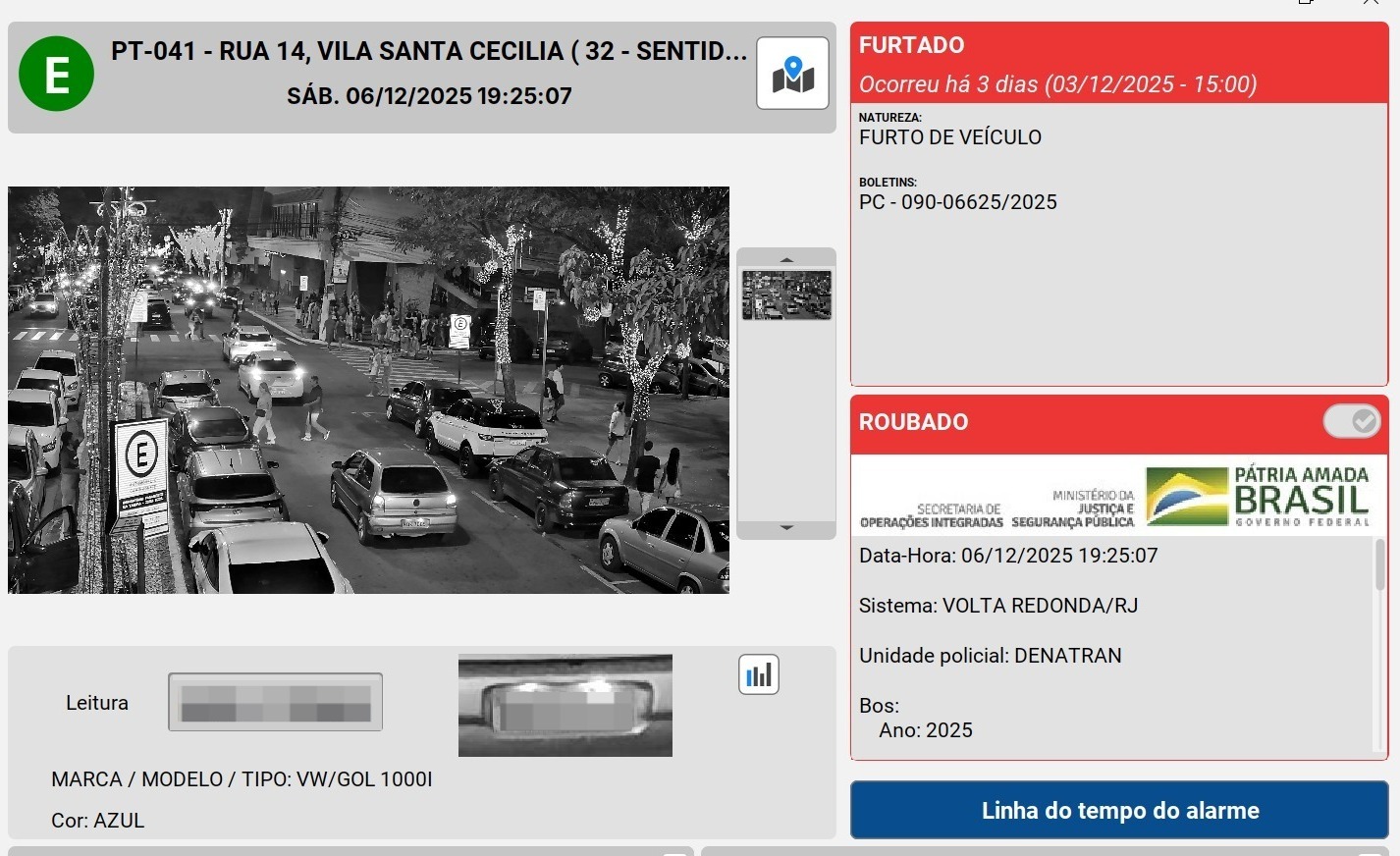
Task: Click boletim PC - 090-06625/2025
Action: pos(957,202)
